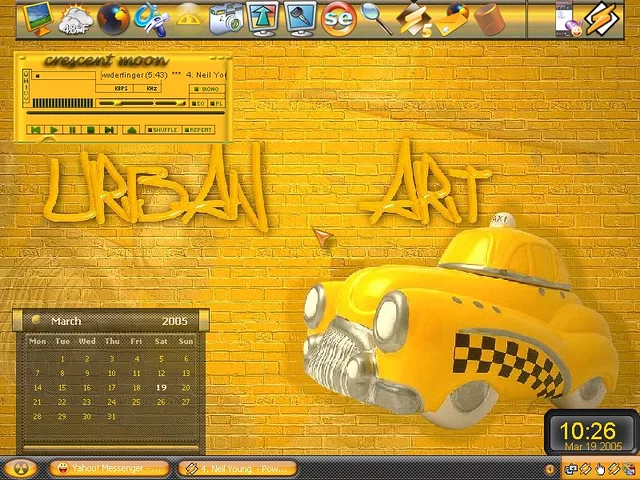Image resolution: width=640 pixels, height=480 pixels.
Task: Adjust Winamp volume slider
Action: pyautogui.click(x=126, y=103)
